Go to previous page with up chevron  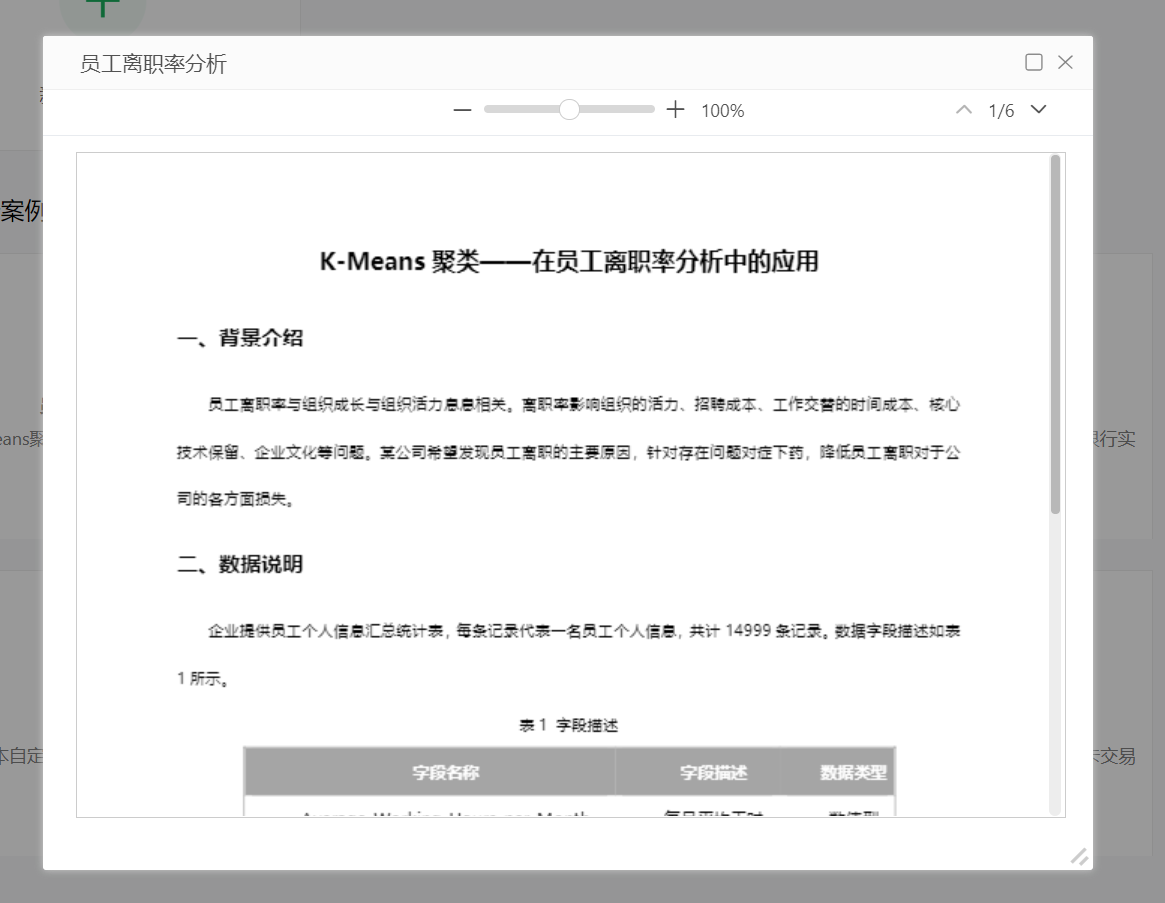click(964, 110)
